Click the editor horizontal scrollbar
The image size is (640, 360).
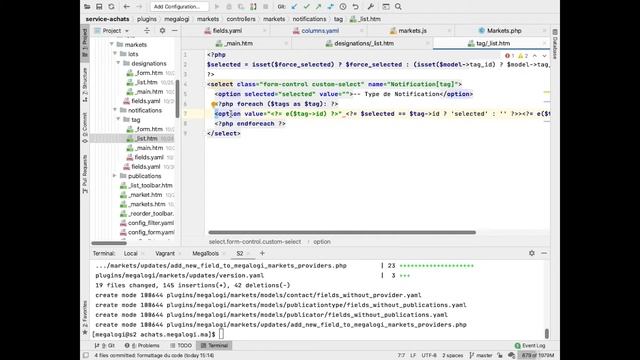(x=342, y=233)
